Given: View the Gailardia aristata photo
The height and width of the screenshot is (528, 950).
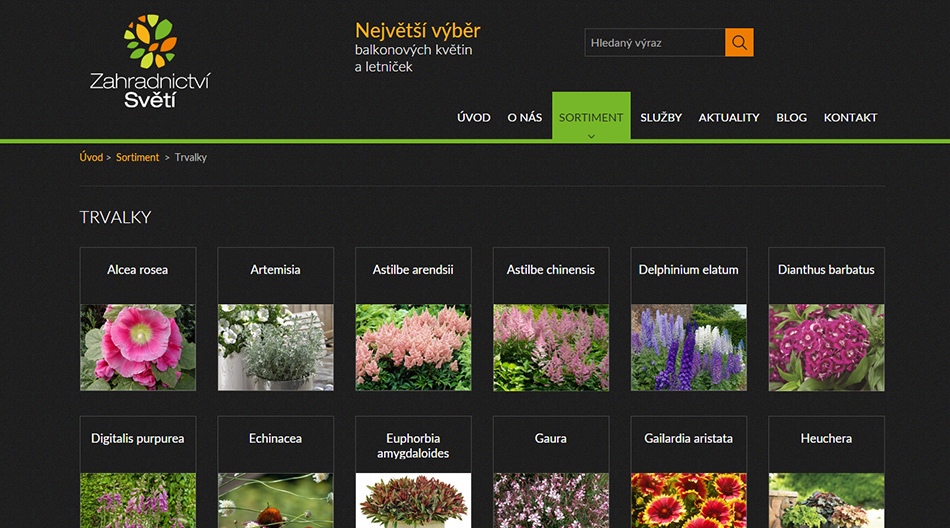Looking at the screenshot, I should coord(689,501).
